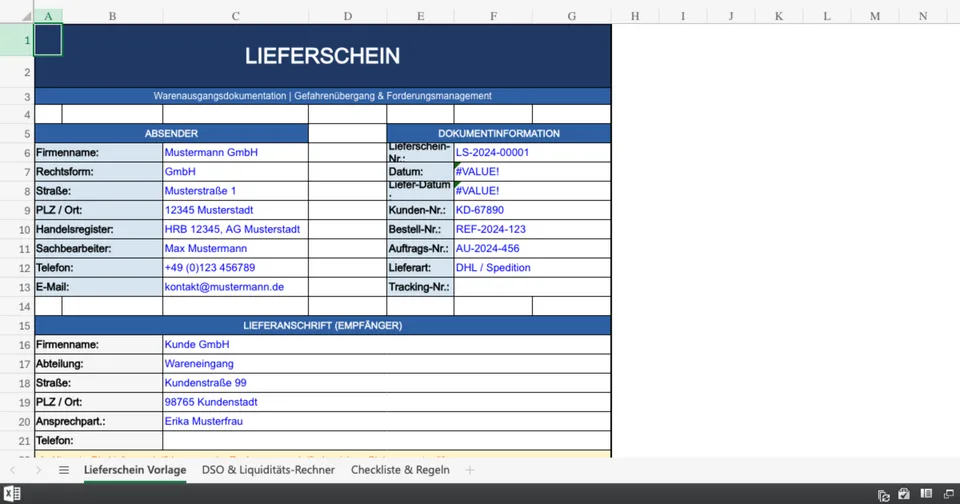Click the document sync icon in bottom bar
Viewport: 960px width, 504px height.
pos(883,495)
